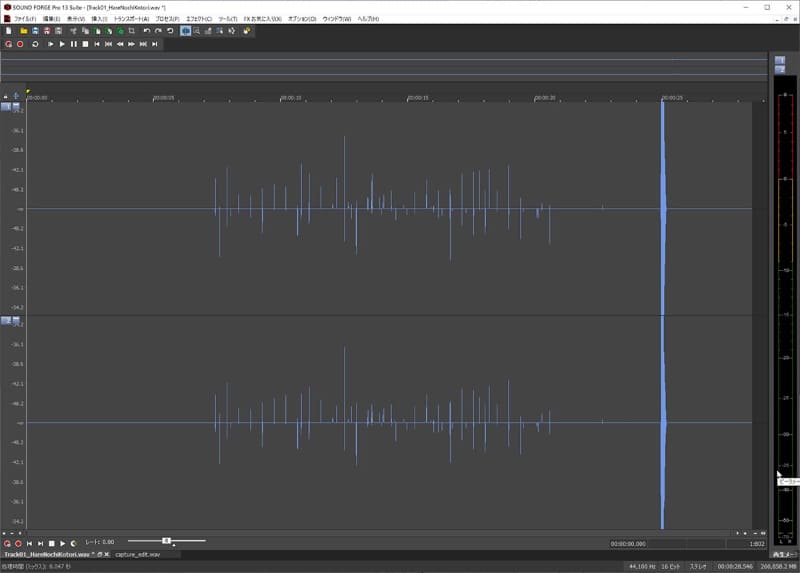Click Record in the bottom data window transport

[18, 544]
